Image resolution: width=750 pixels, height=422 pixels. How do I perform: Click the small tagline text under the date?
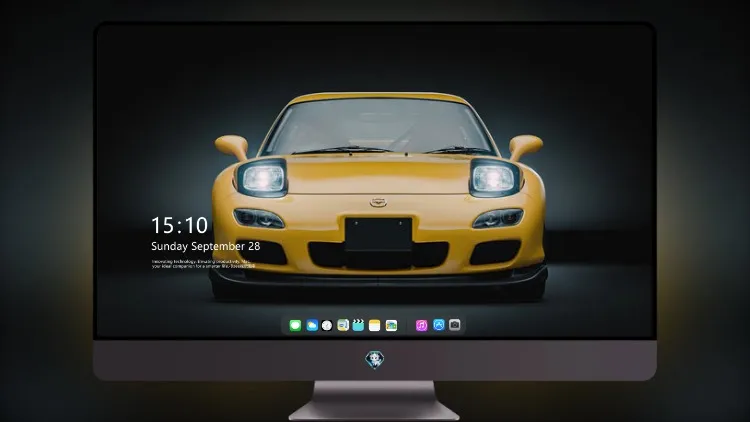pos(203,264)
